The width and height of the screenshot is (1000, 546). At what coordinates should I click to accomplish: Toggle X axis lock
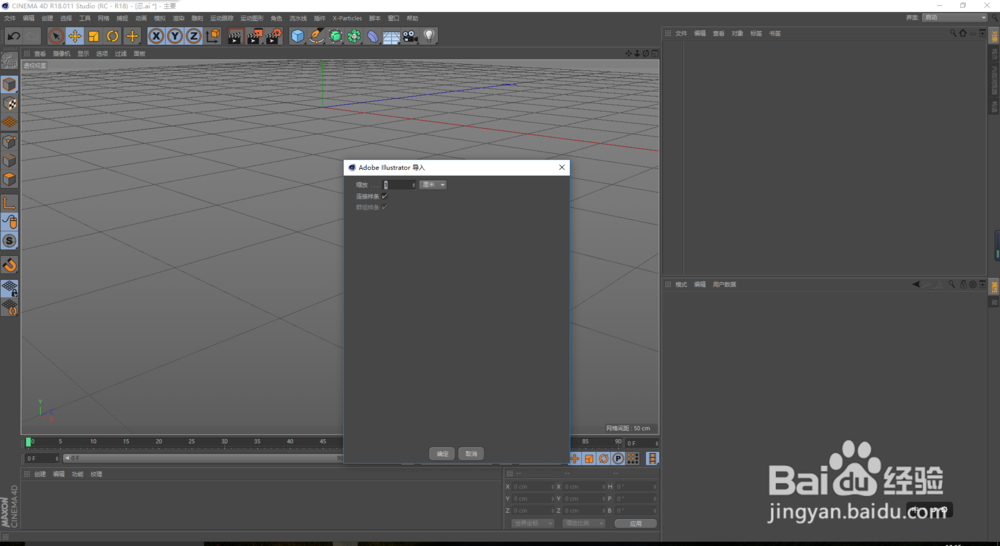156,36
